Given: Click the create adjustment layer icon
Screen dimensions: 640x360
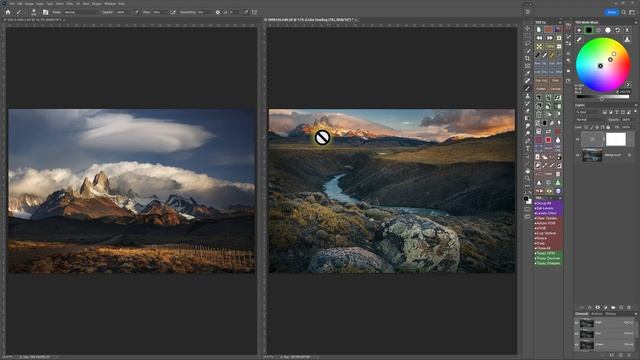Looking at the screenshot, I should [606, 307].
